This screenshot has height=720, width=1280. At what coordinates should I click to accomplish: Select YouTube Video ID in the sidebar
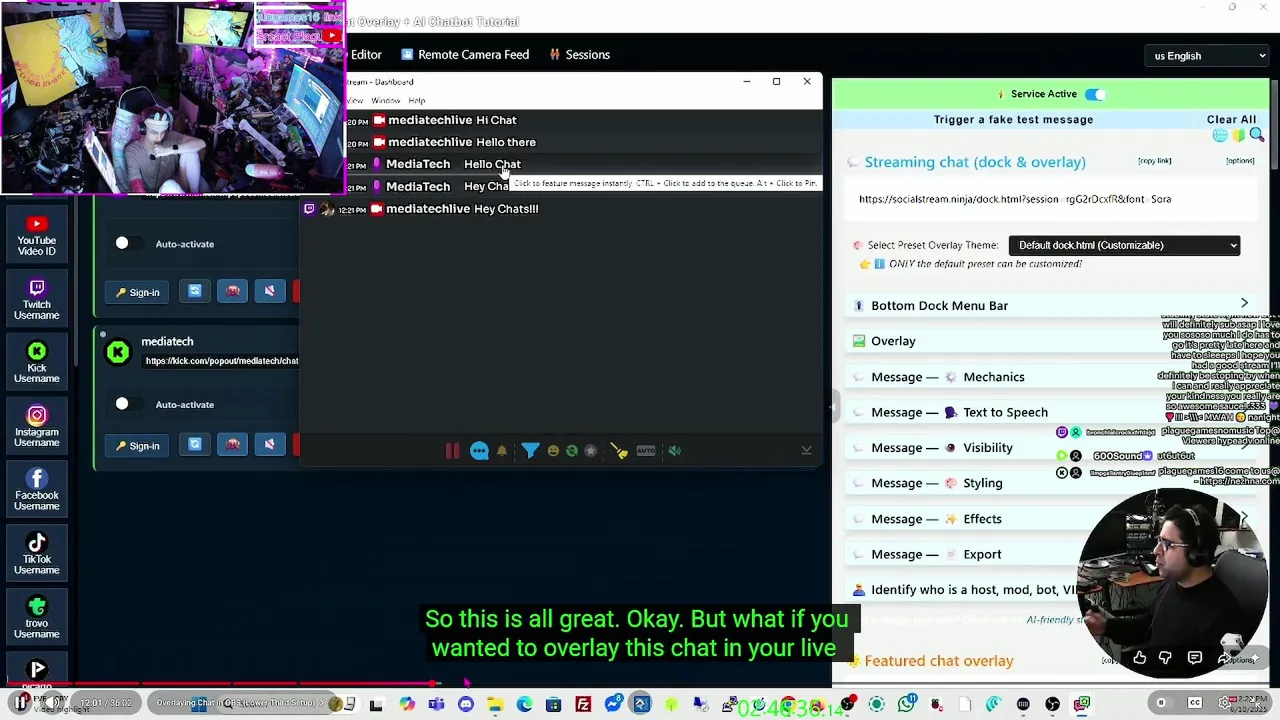tap(37, 236)
